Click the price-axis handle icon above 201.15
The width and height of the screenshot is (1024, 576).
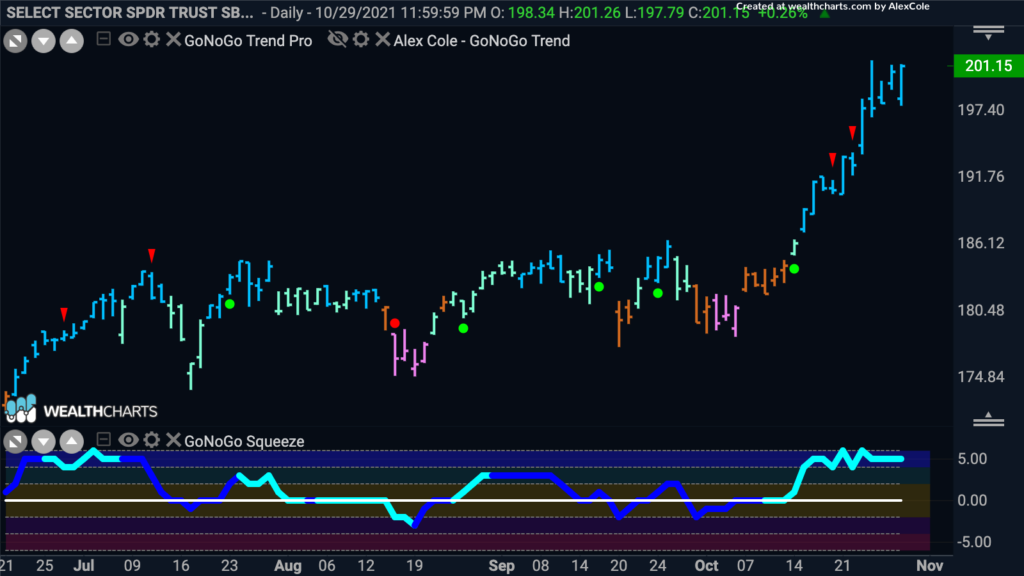coord(988,33)
